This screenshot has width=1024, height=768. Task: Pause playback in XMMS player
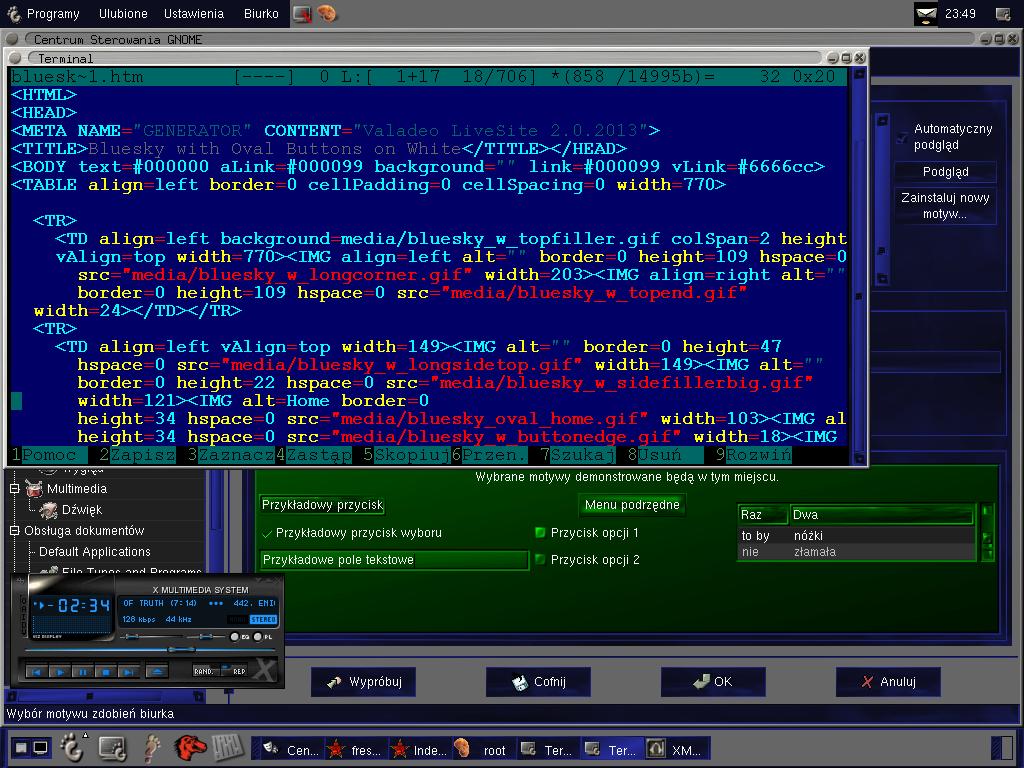83,671
